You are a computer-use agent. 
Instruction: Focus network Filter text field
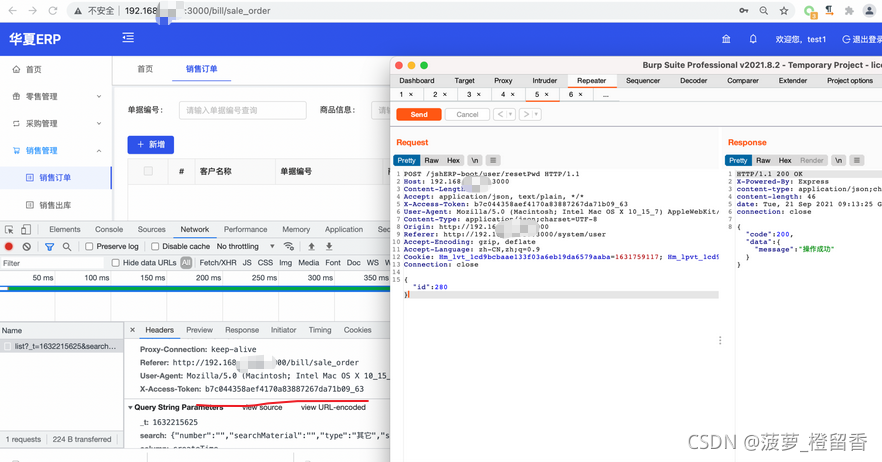click(x=53, y=263)
